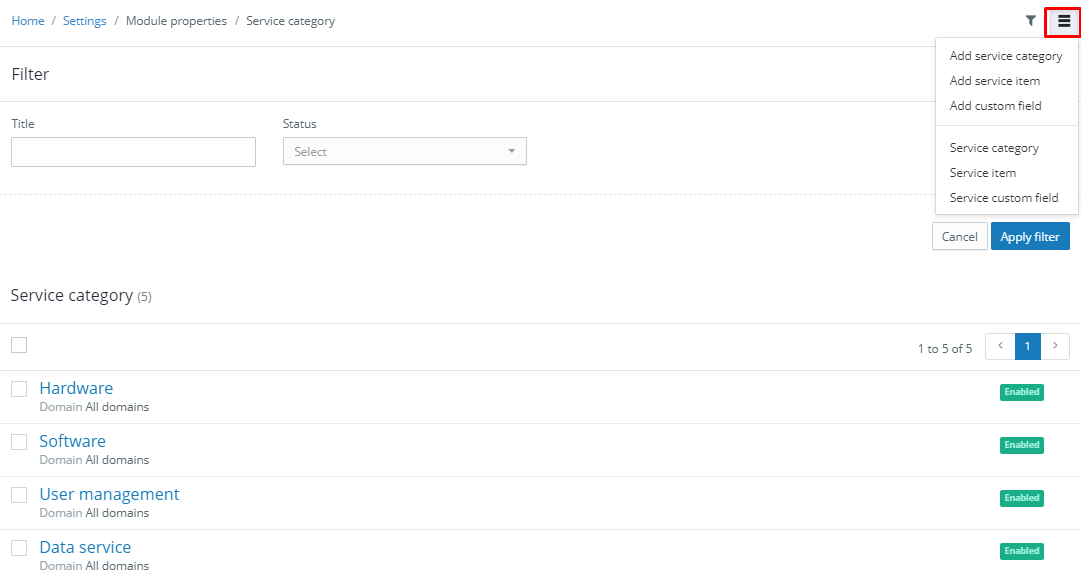Click the Enabled badge for Software
The height and width of the screenshot is (581, 1081).
1022,445
